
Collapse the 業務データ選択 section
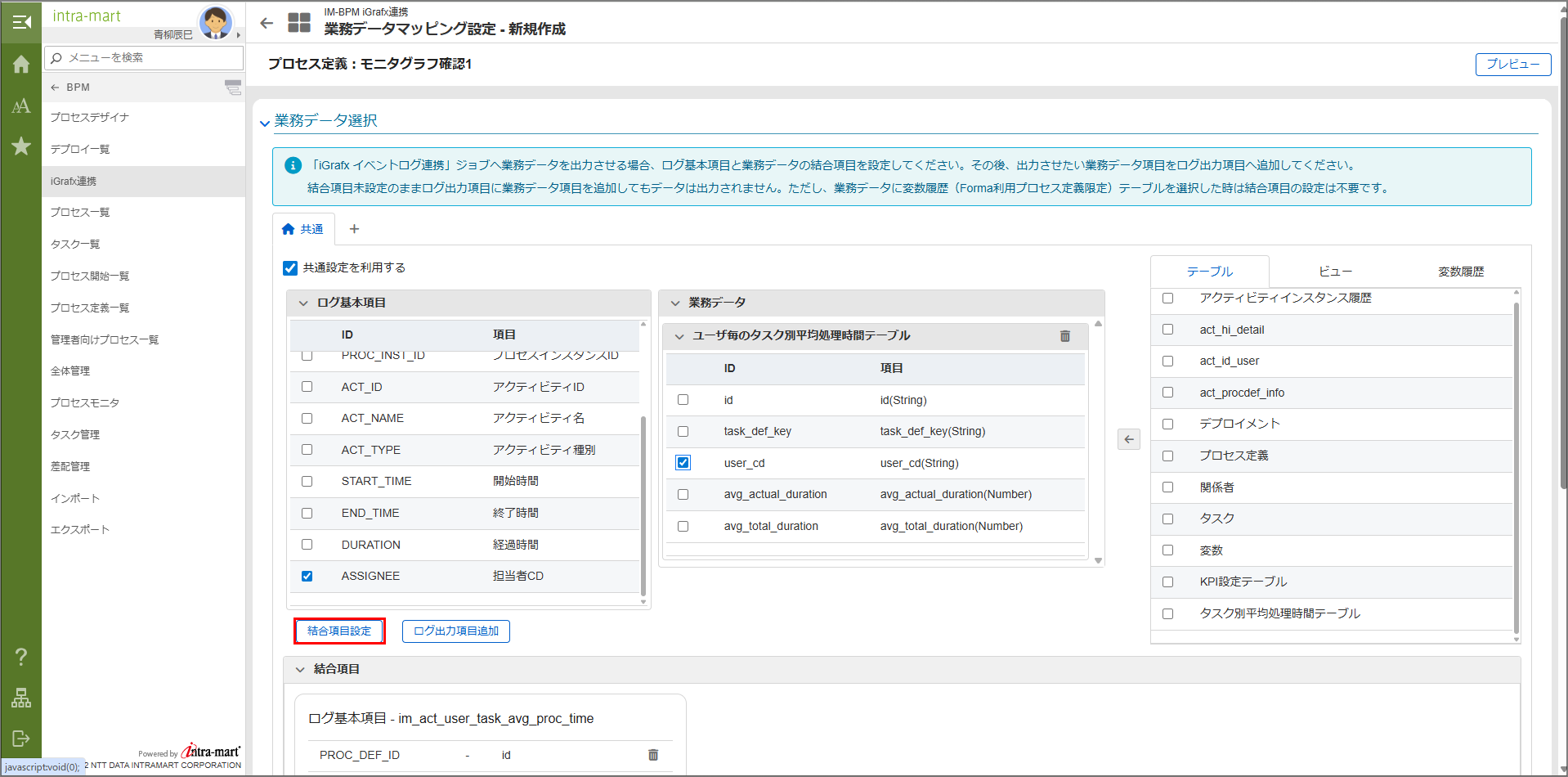click(265, 123)
